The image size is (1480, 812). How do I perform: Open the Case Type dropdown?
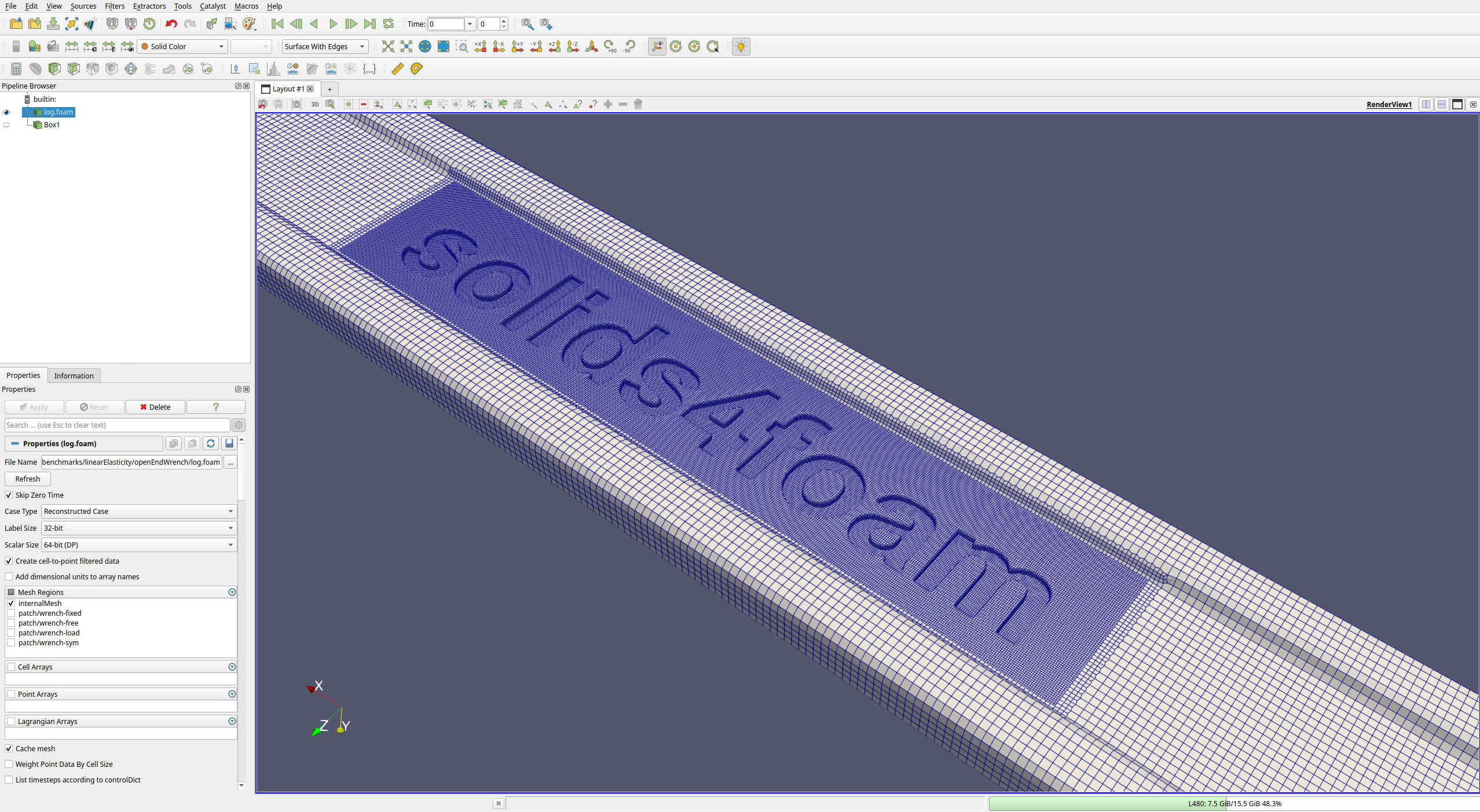pos(139,511)
